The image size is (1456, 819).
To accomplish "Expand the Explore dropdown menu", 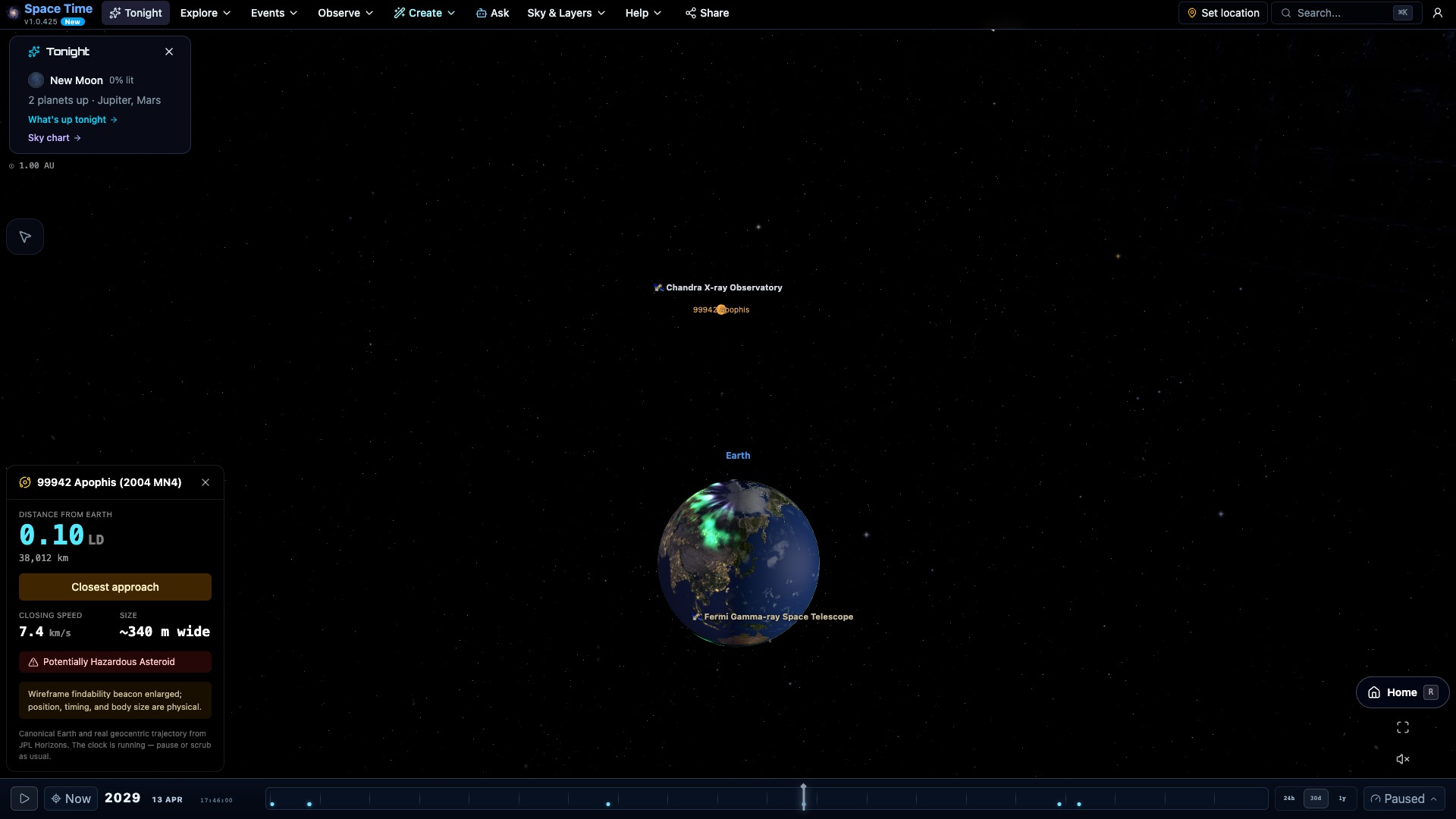I will 206,13.
